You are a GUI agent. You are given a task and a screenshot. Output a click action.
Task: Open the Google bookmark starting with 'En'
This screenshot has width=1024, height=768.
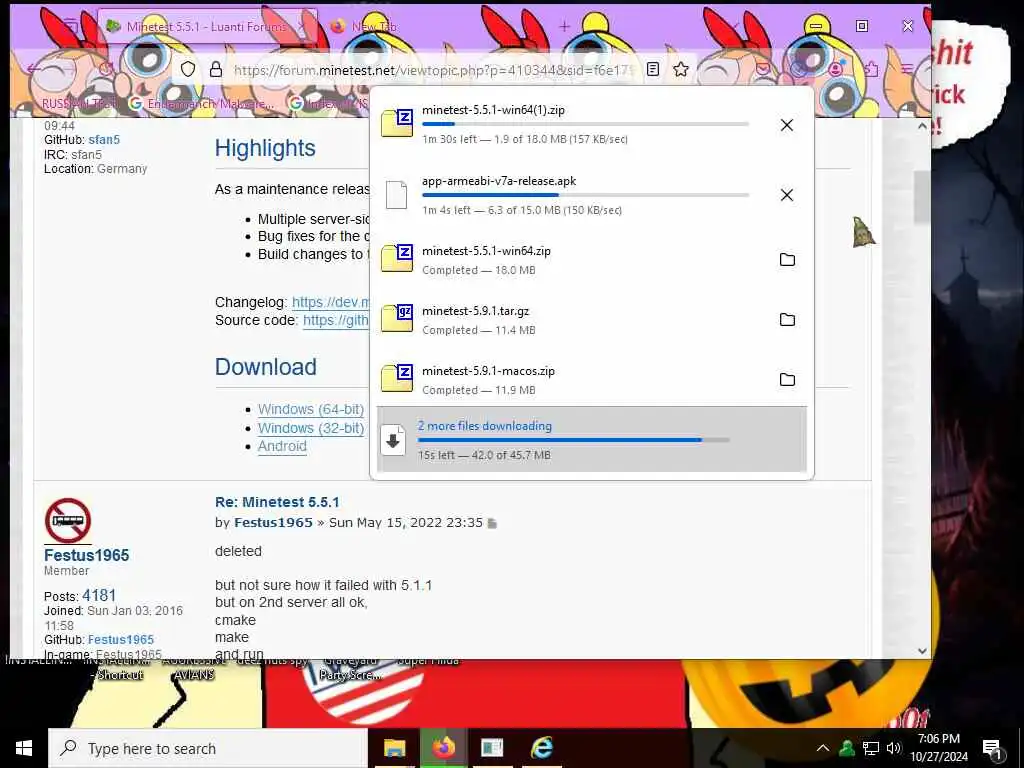coord(201,103)
